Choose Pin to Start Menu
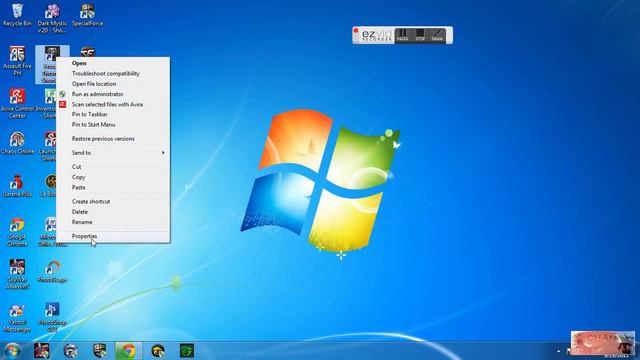Viewport: 640px width, 360px height. click(x=113, y=124)
